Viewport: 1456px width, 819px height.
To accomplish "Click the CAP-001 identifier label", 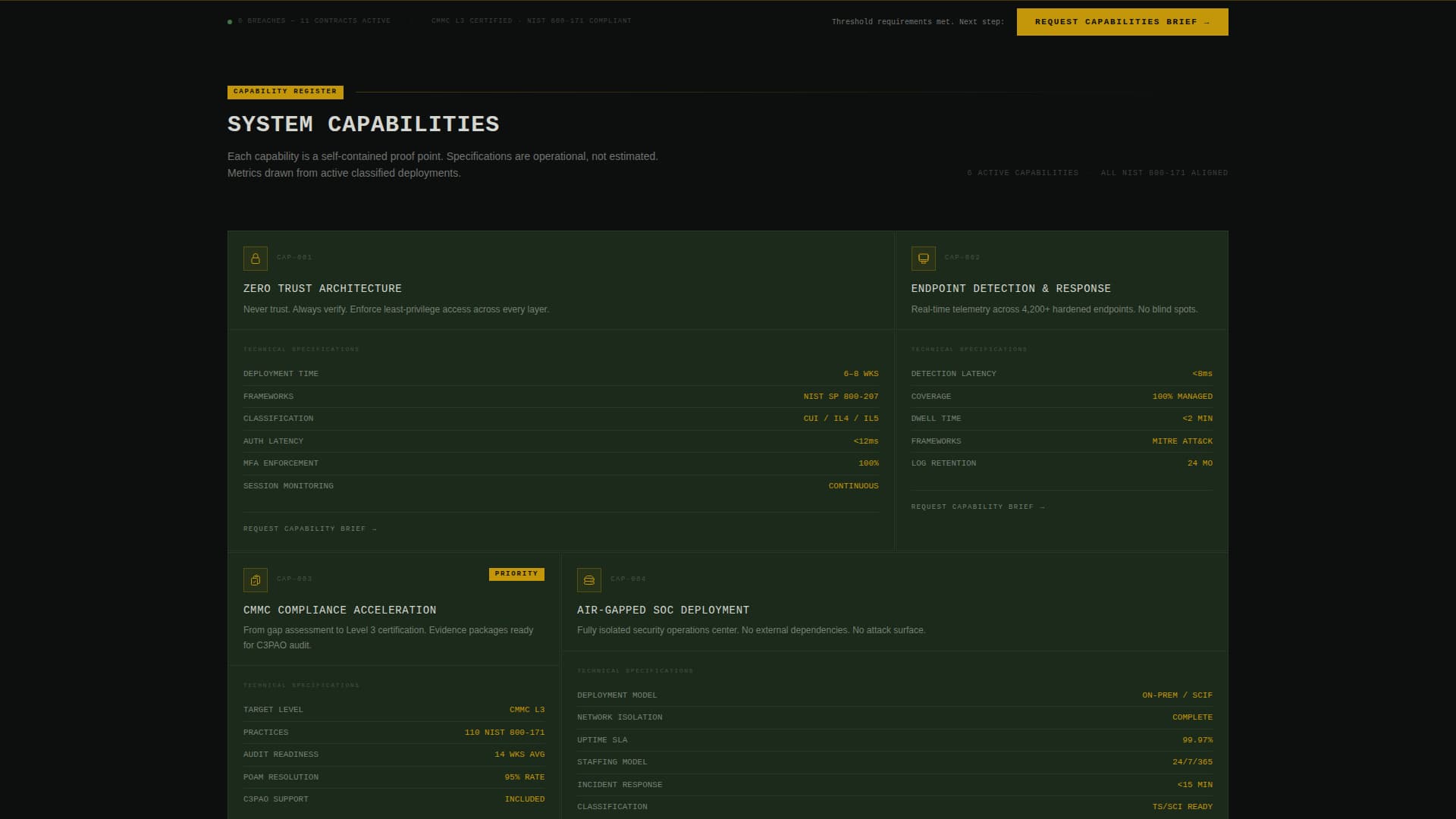I will [x=294, y=258].
